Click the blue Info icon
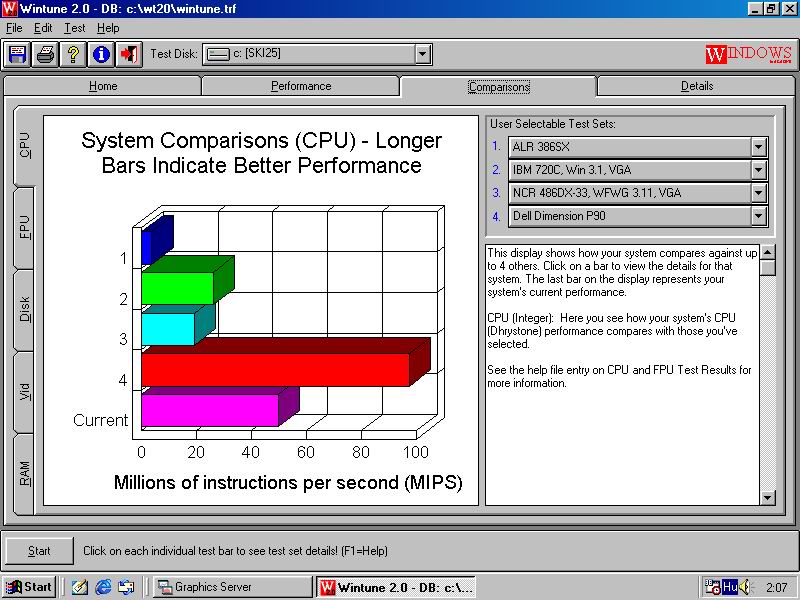The height and width of the screenshot is (600, 800). tap(101, 54)
